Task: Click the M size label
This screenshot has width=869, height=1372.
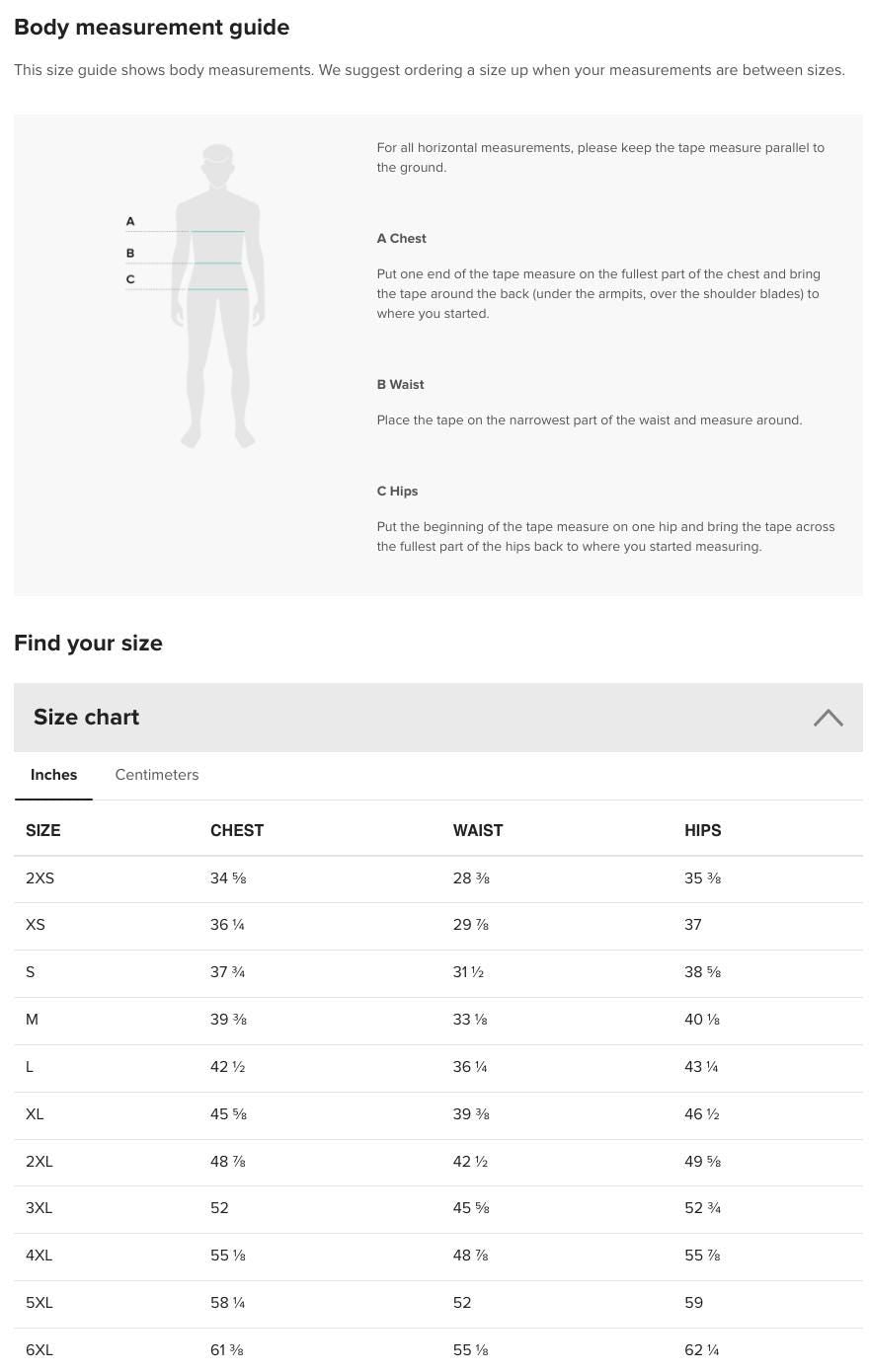Action: pyautogui.click(x=32, y=1020)
